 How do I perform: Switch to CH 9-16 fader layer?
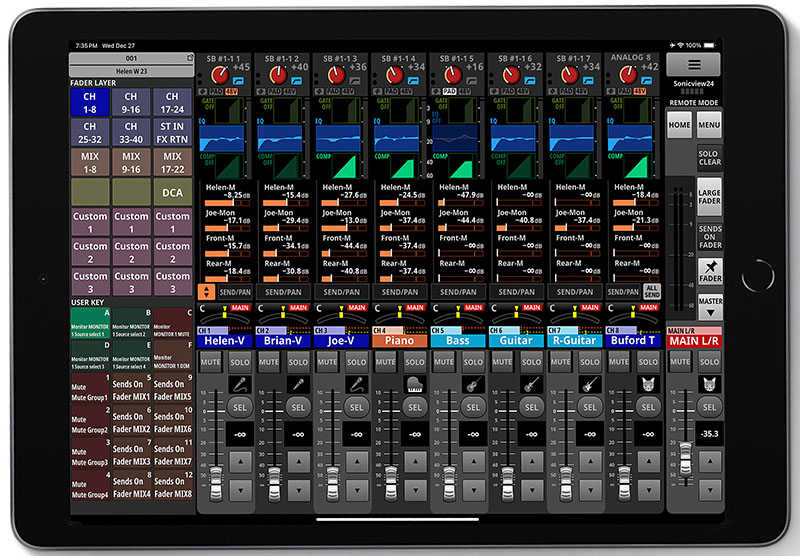(131, 102)
